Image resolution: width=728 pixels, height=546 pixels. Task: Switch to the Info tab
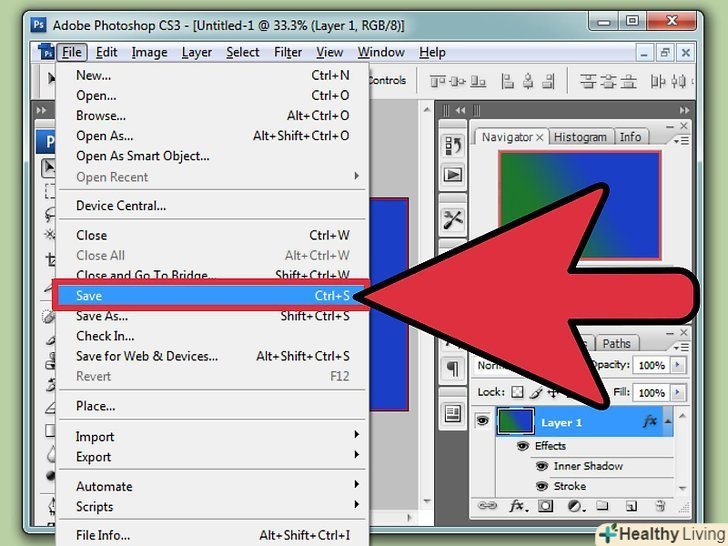[630, 137]
